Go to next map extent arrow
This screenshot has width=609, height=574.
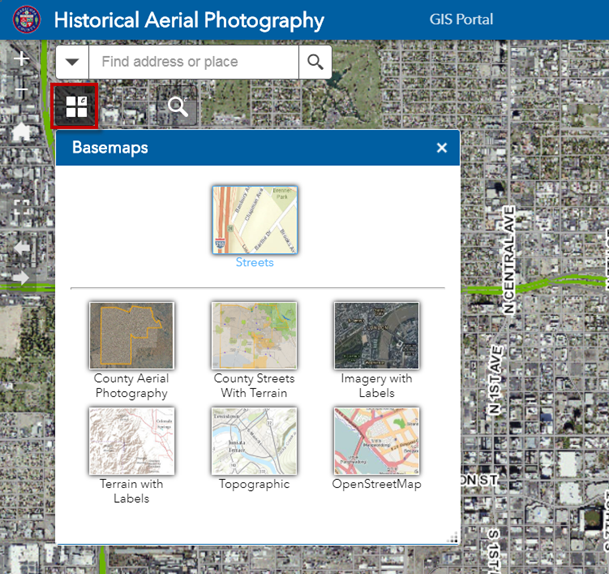coord(21,277)
